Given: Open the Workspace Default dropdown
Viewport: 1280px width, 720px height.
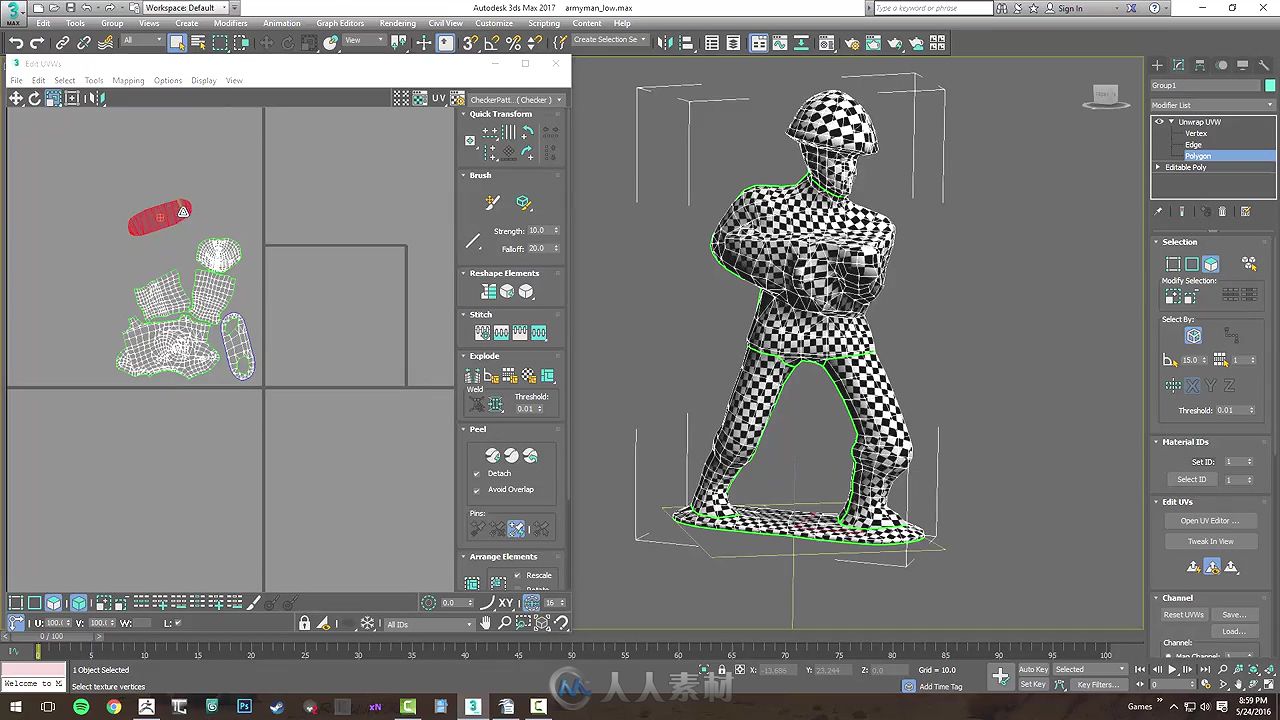Looking at the screenshot, I should tap(186, 7).
